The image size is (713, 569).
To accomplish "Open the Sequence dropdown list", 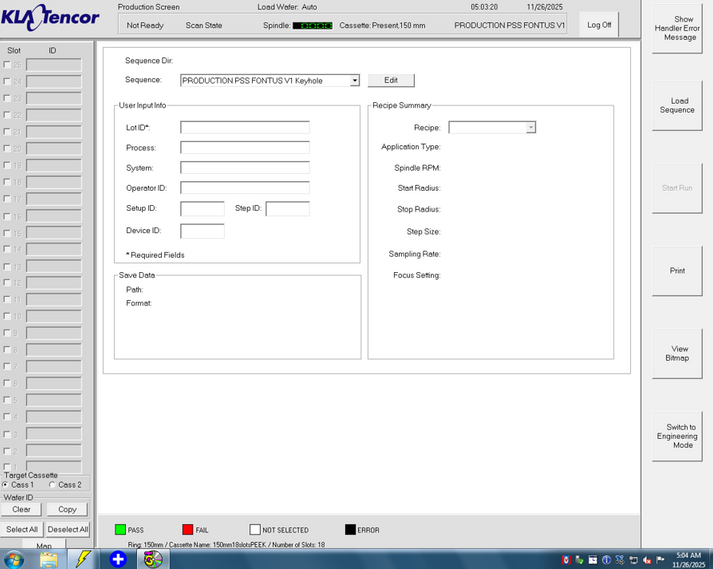I will (355, 80).
